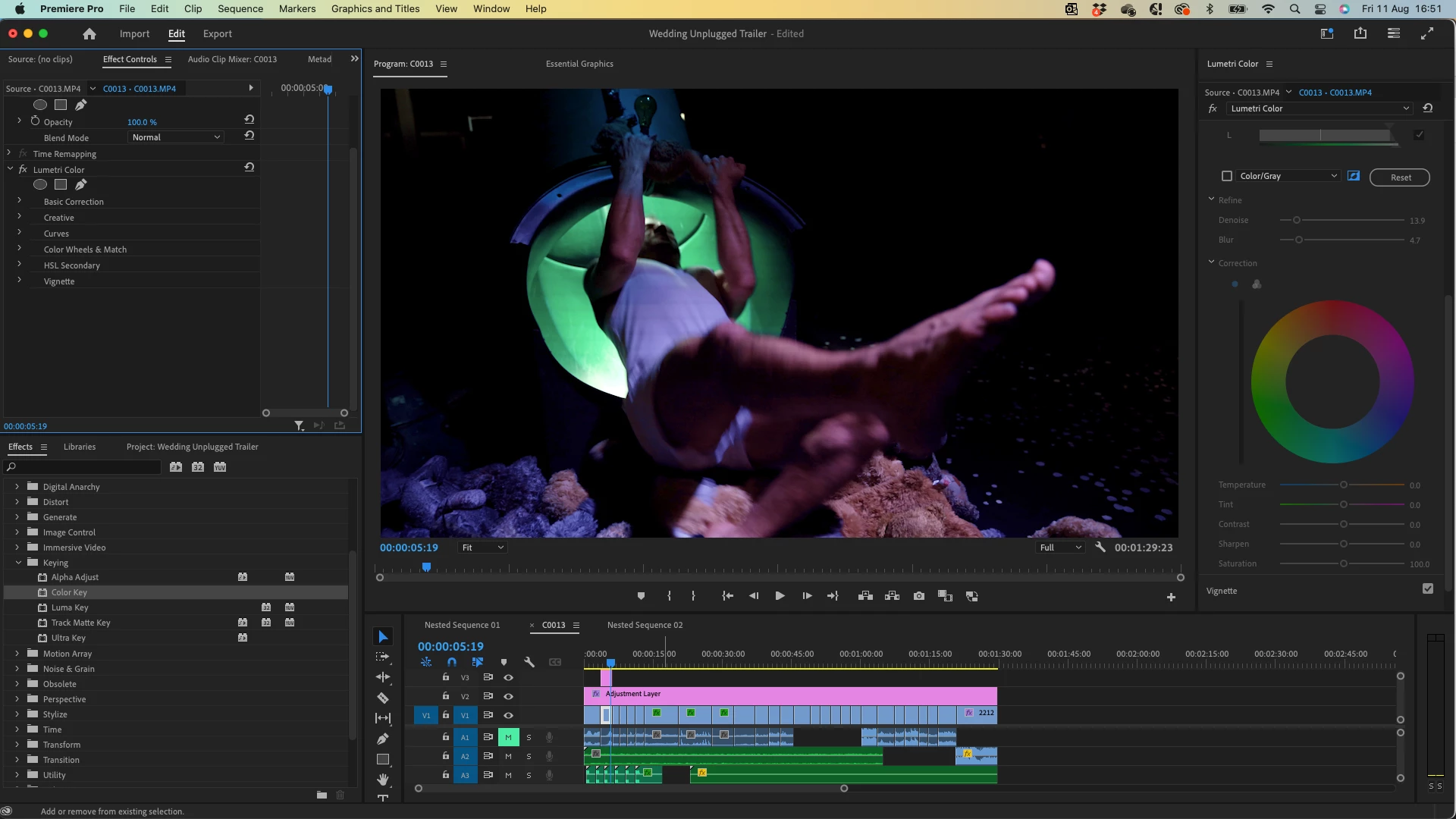Open the program monitor settings wrench
Screen dimensions: 1456x819
1100,547
